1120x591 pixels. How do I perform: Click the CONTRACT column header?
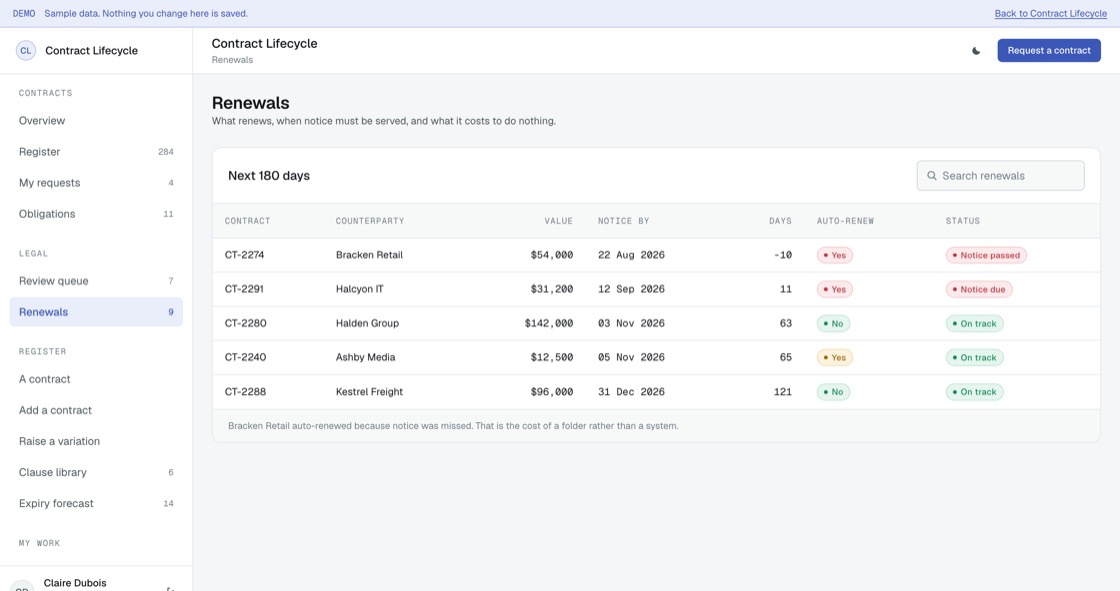[247, 221]
